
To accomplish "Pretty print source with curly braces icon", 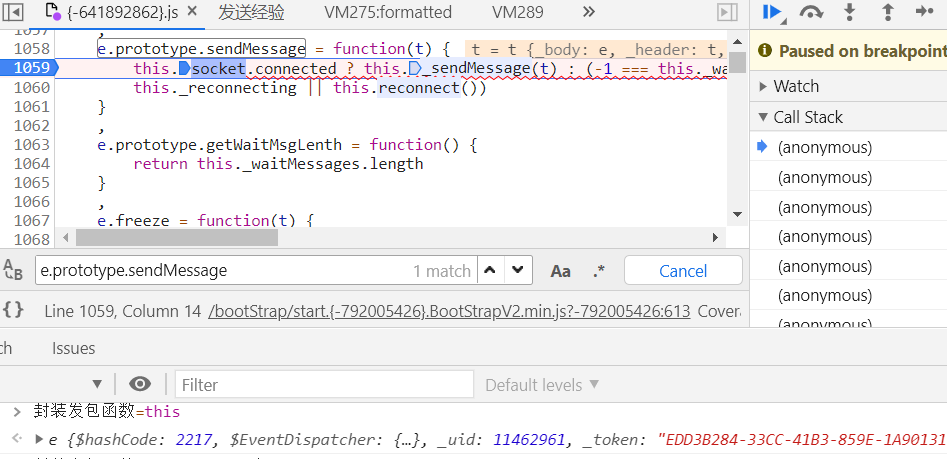I will click(x=13, y=310).
